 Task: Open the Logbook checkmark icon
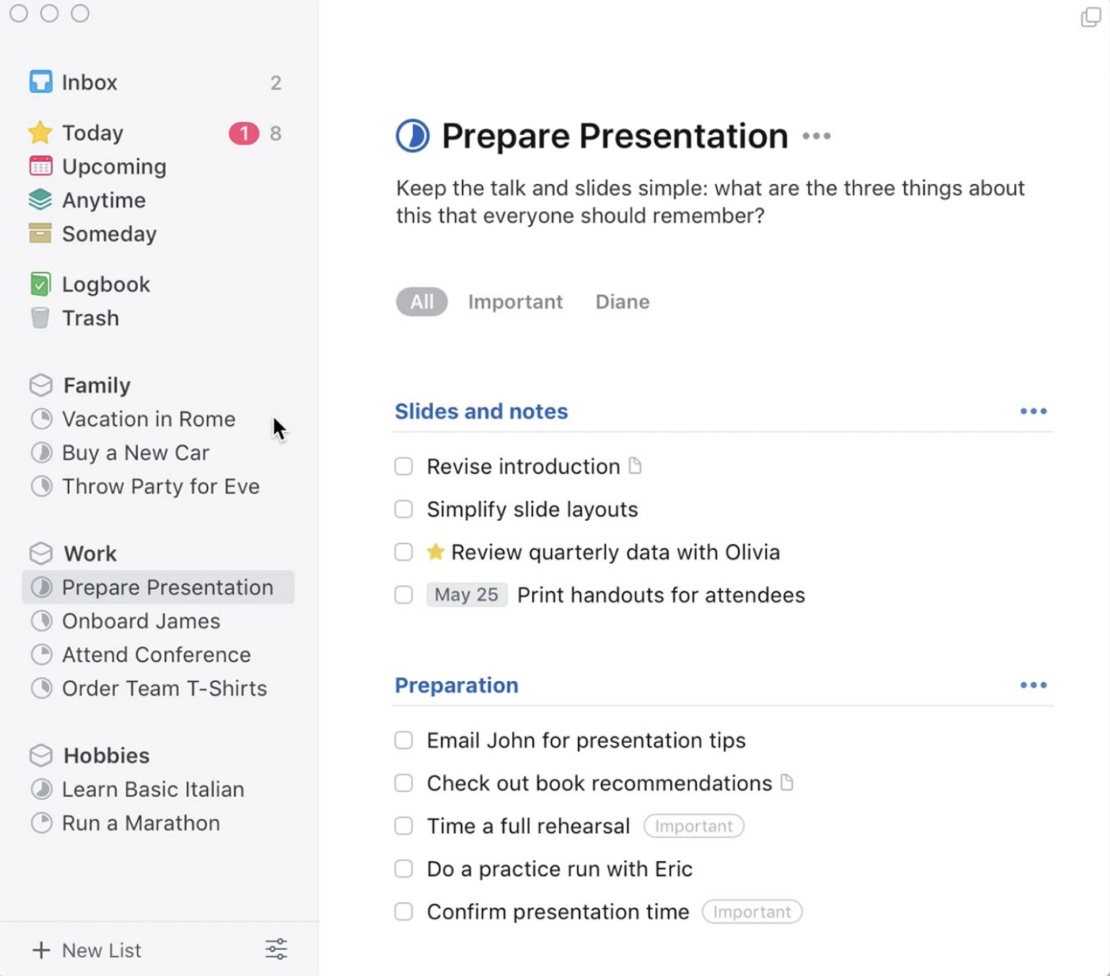tap(38, 284)
